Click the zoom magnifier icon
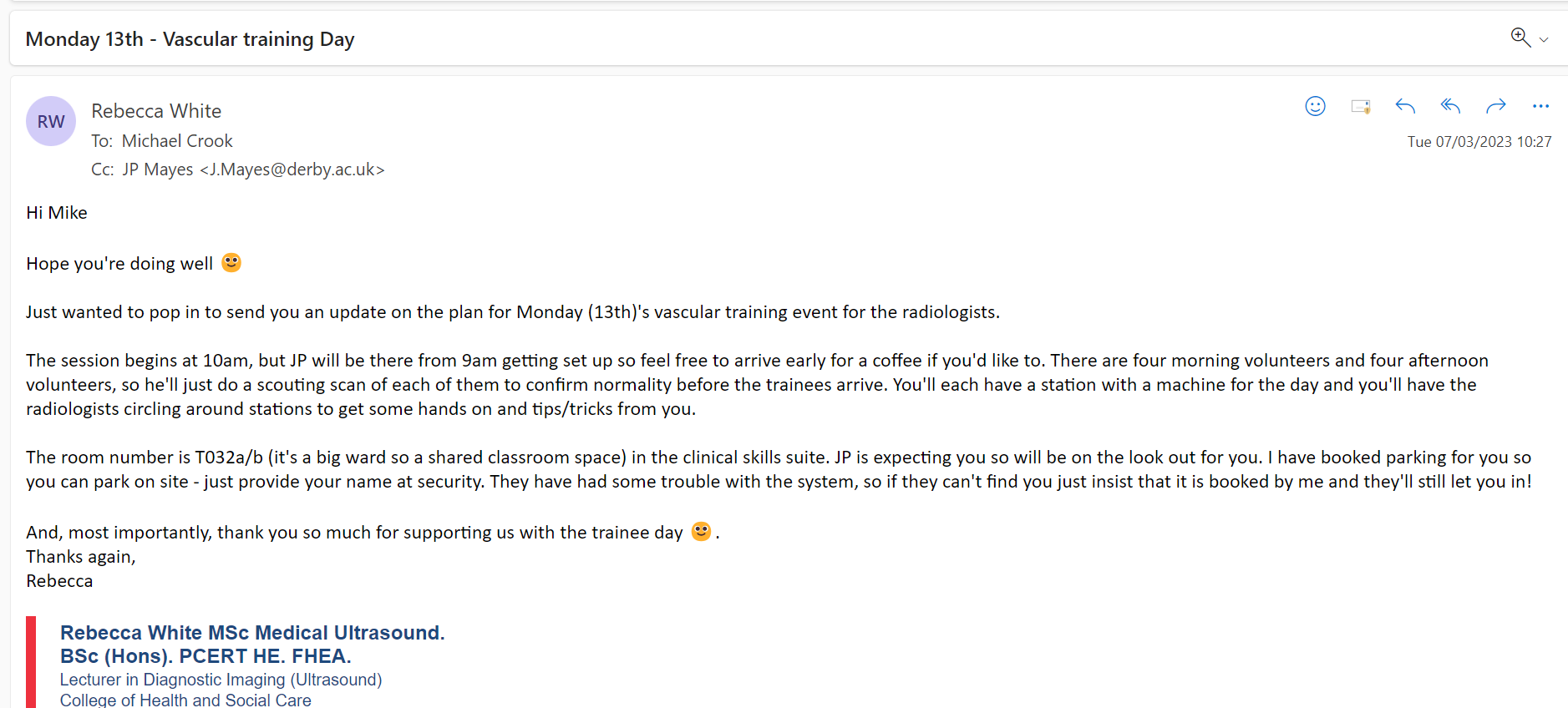Screen dimensions: 1568x708 pyautogui.click(x=1520, y=38)
